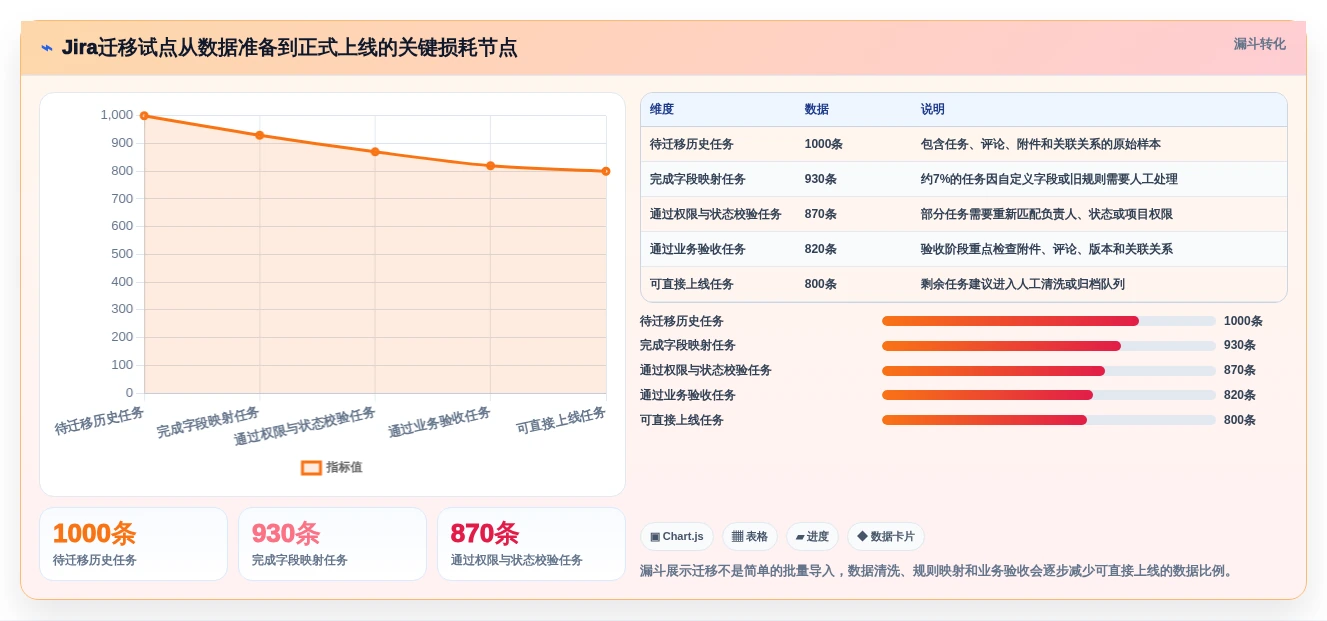This screenshot has width=1327, height=621.
Task: Click the 数据 column header
Action: point(817,109)
